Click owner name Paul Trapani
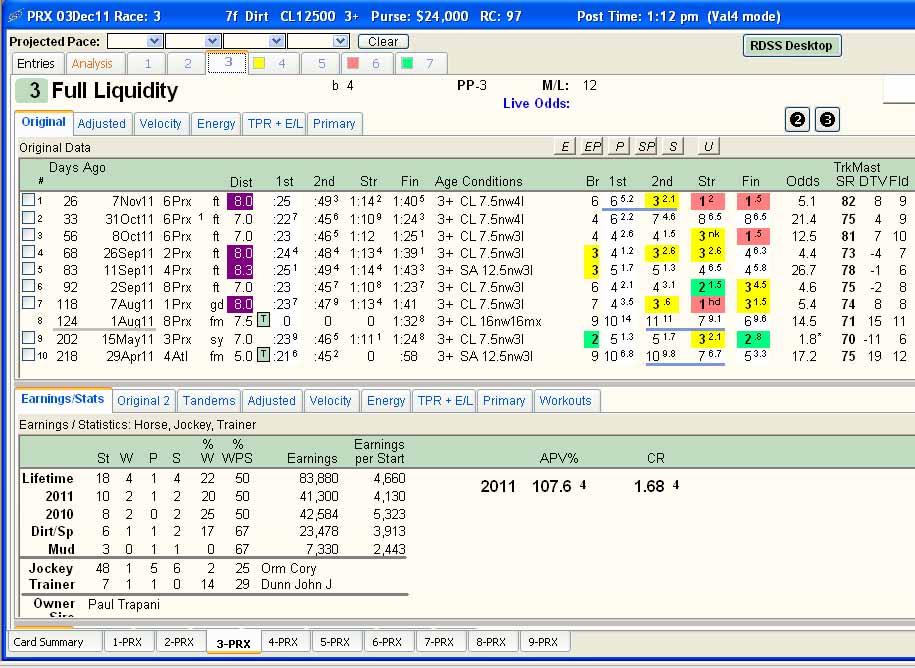 (x=124, y=604)
